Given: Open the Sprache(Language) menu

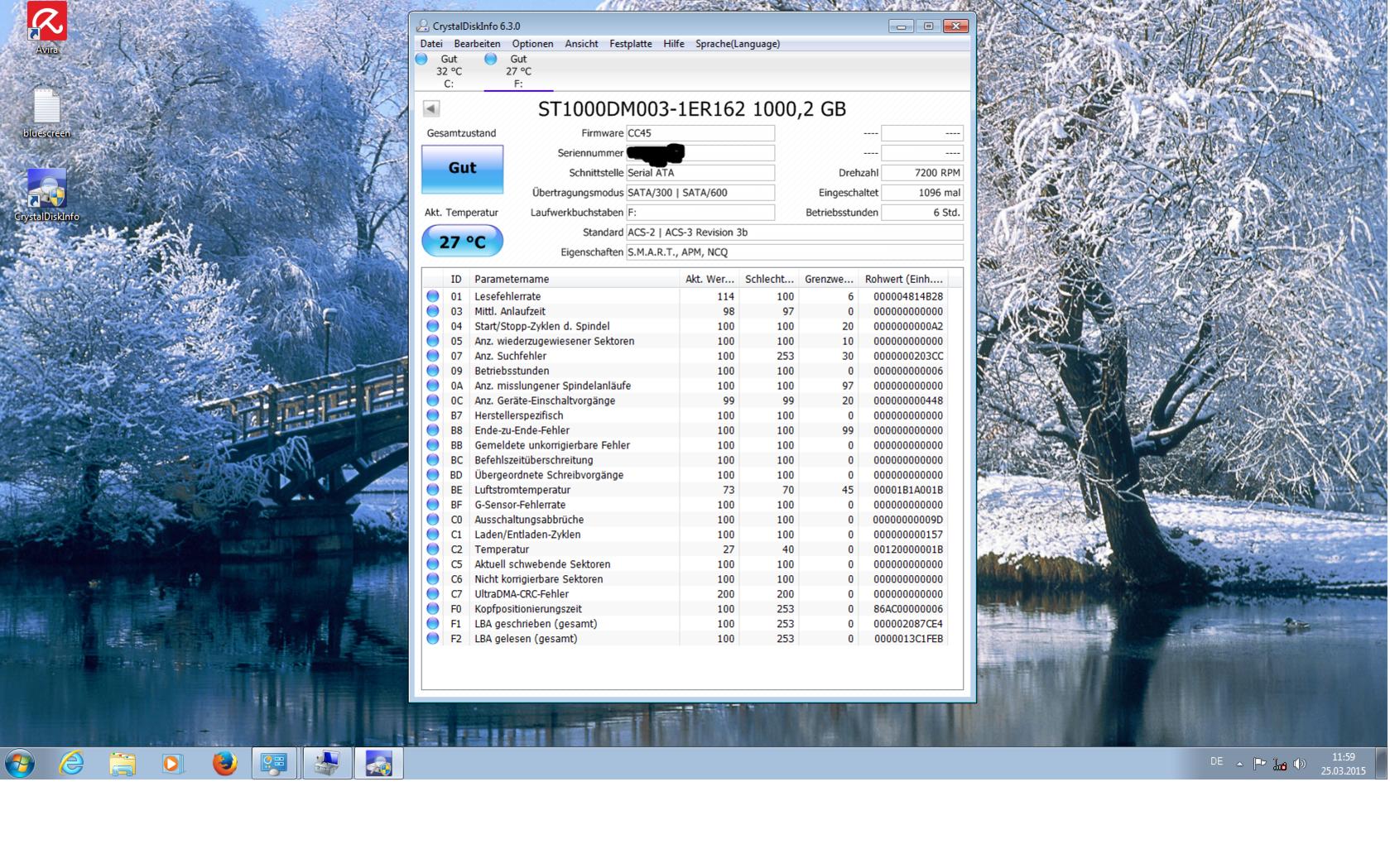Looking at the screenshot, I should (x=738, y=44).
